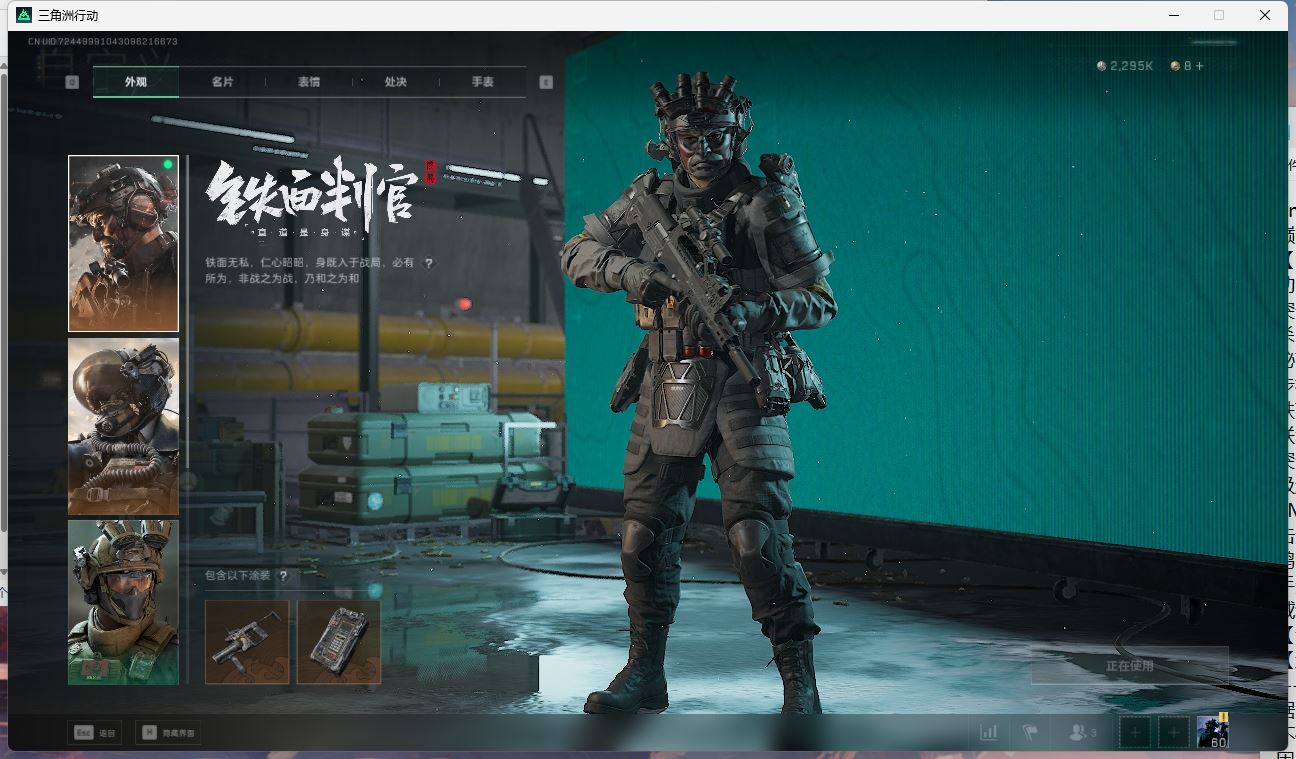The height and width of the screenshot is (759, 1296).
Task: Click the first empty teammate plus slot
Action: 1134,732
